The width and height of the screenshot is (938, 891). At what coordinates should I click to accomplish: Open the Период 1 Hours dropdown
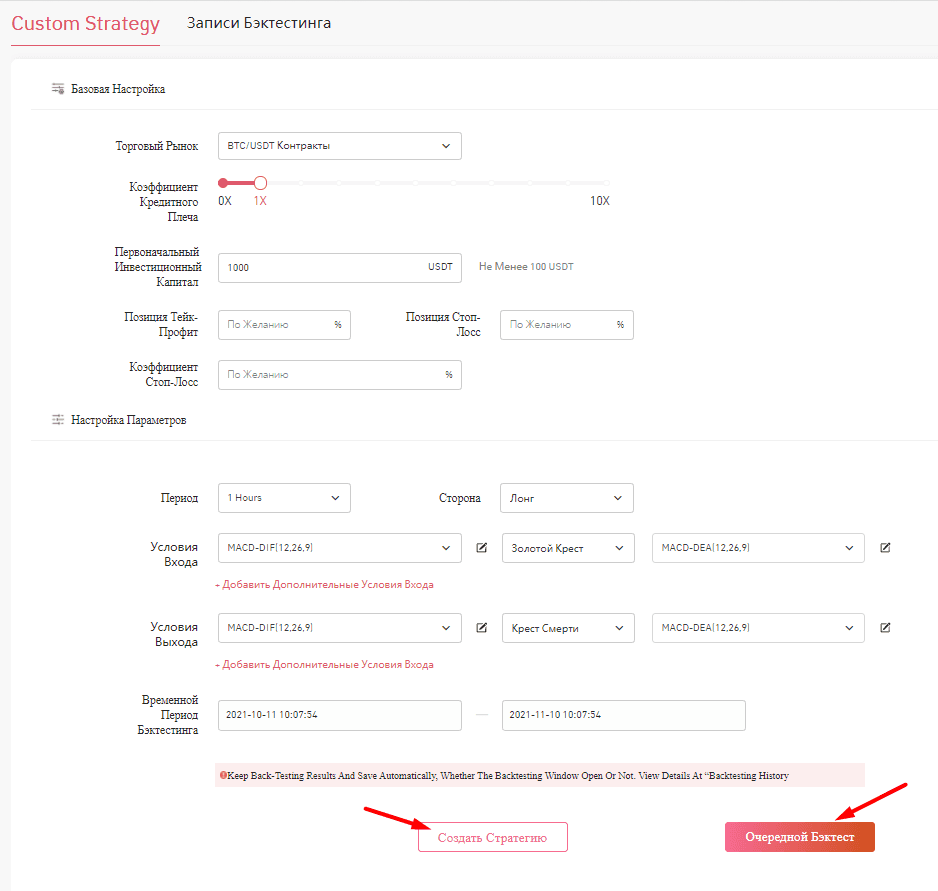[284, 498]
